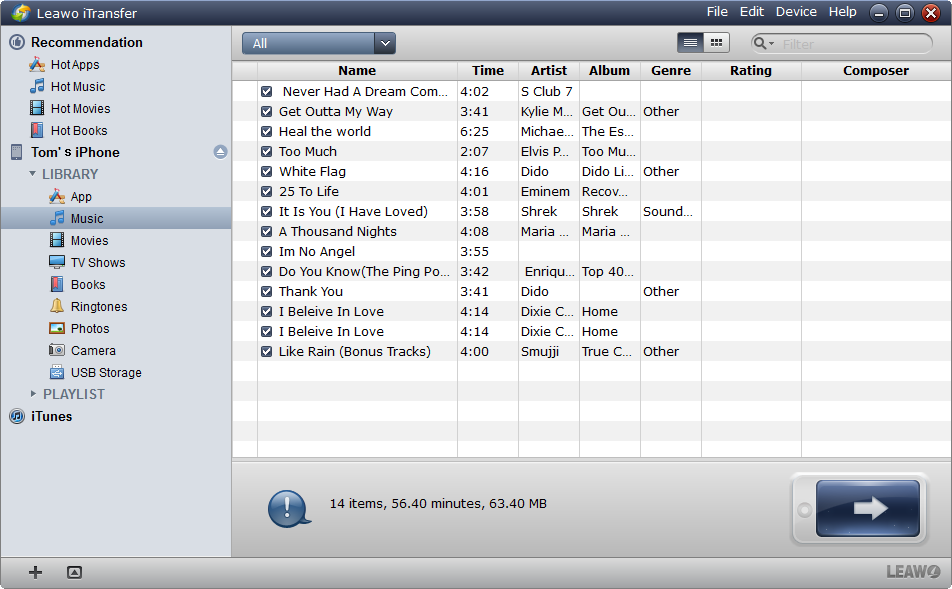Uncheck Like Rain (Bonus Tracks) checkbox

click(x=267, y=352)
